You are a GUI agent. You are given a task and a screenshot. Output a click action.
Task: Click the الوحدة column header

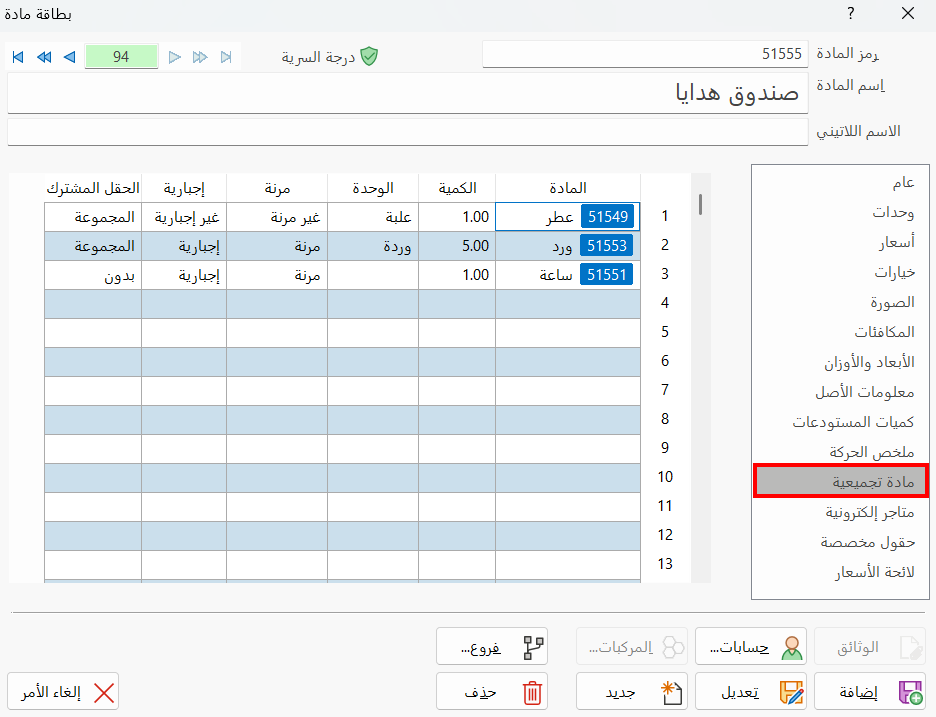[x=373, y=189]
